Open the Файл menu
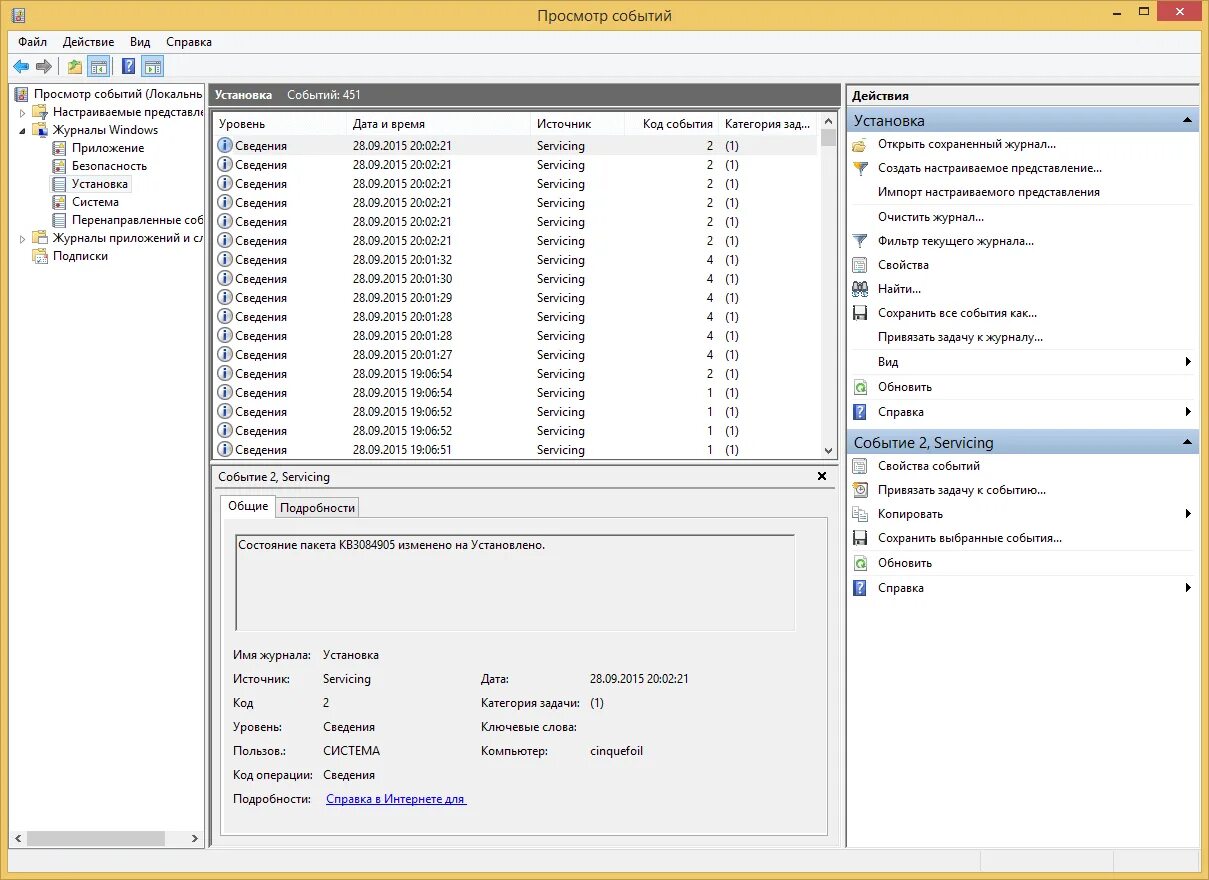The image size is (1209, 880). [32, 42]
